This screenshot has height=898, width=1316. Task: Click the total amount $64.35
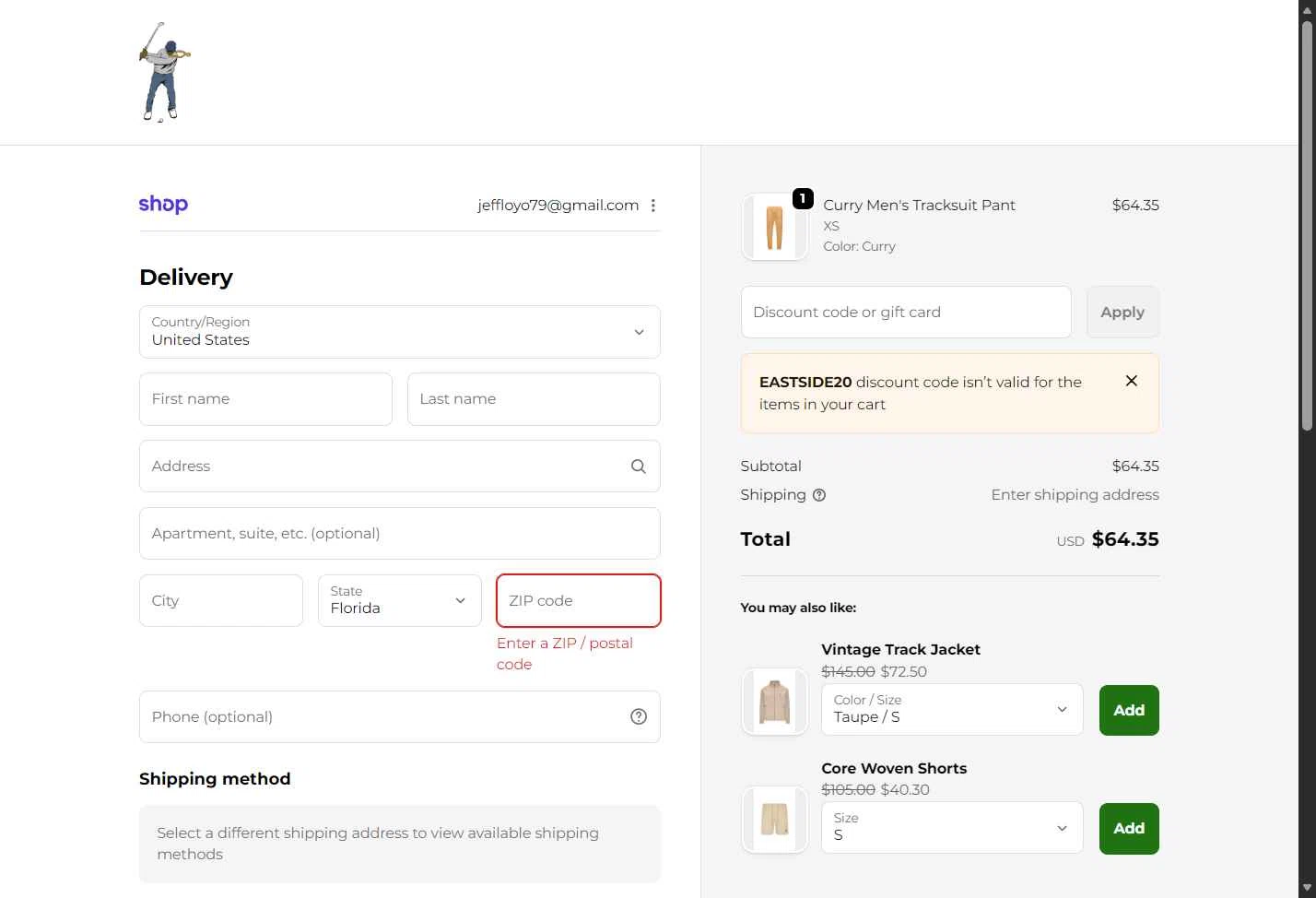[x=1125, y=539]
